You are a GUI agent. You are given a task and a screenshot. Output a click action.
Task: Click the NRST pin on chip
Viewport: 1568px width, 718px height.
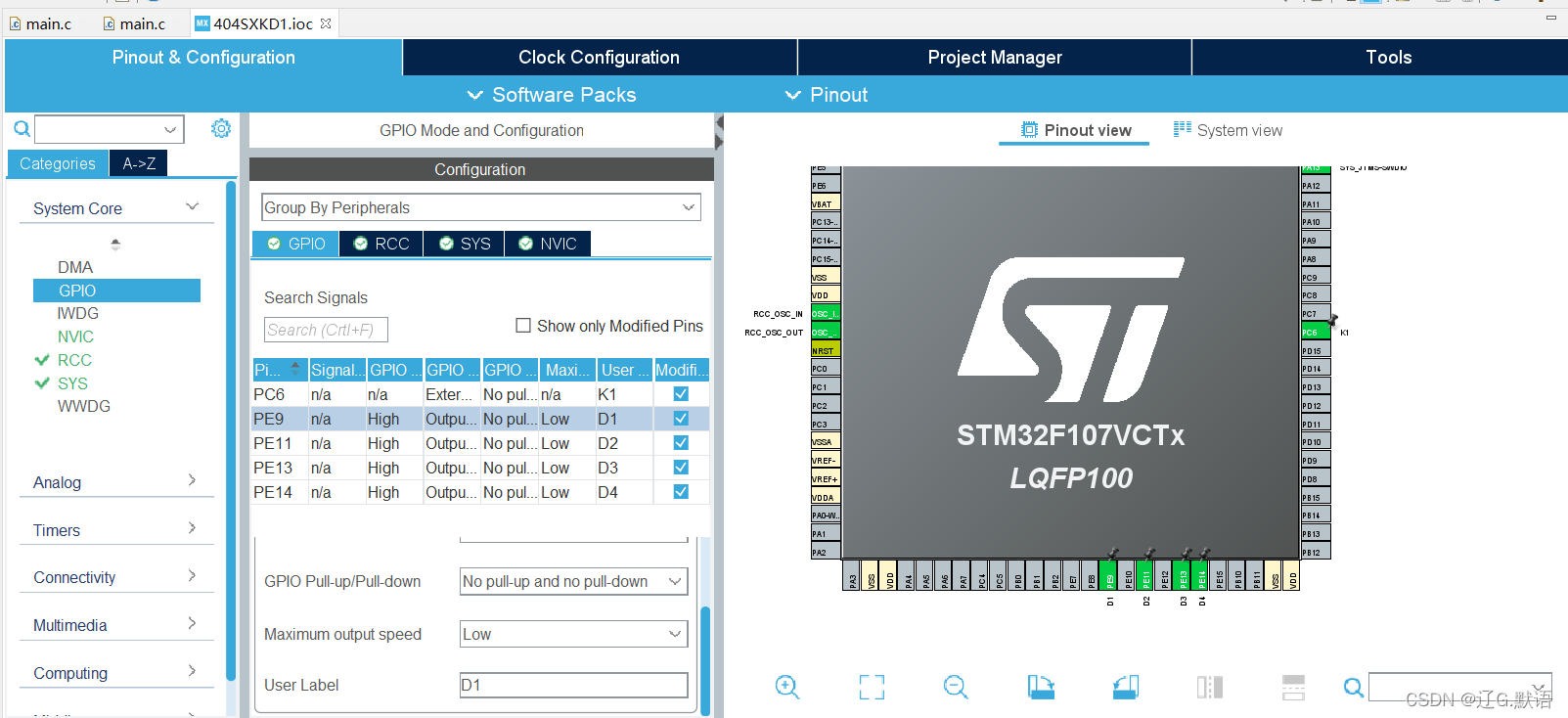tap(826, 350)
